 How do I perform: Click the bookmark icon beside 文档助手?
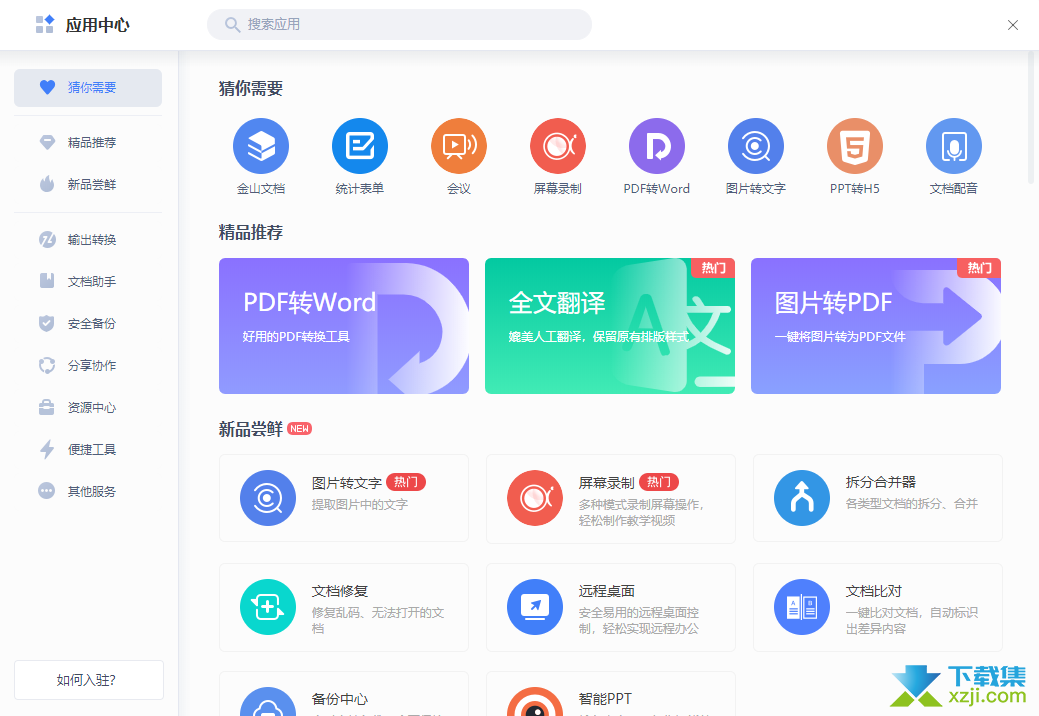(x=46, y=281)
